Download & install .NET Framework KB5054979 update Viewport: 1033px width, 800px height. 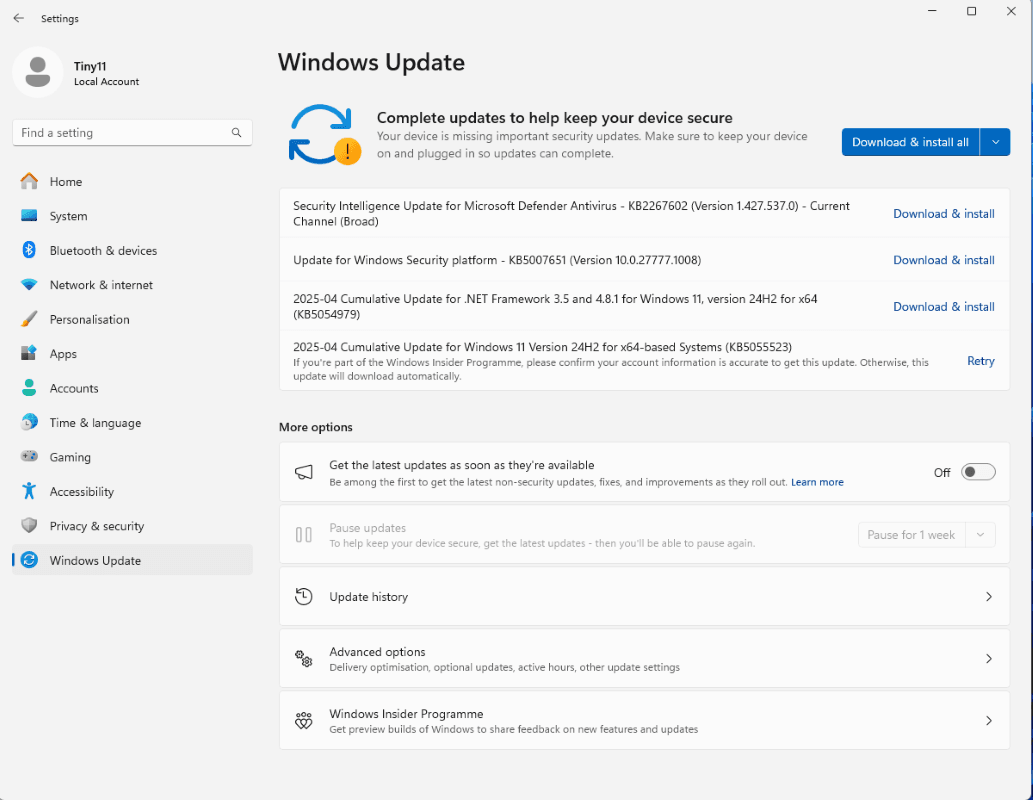pyautogui.click(x=943, y=306)
